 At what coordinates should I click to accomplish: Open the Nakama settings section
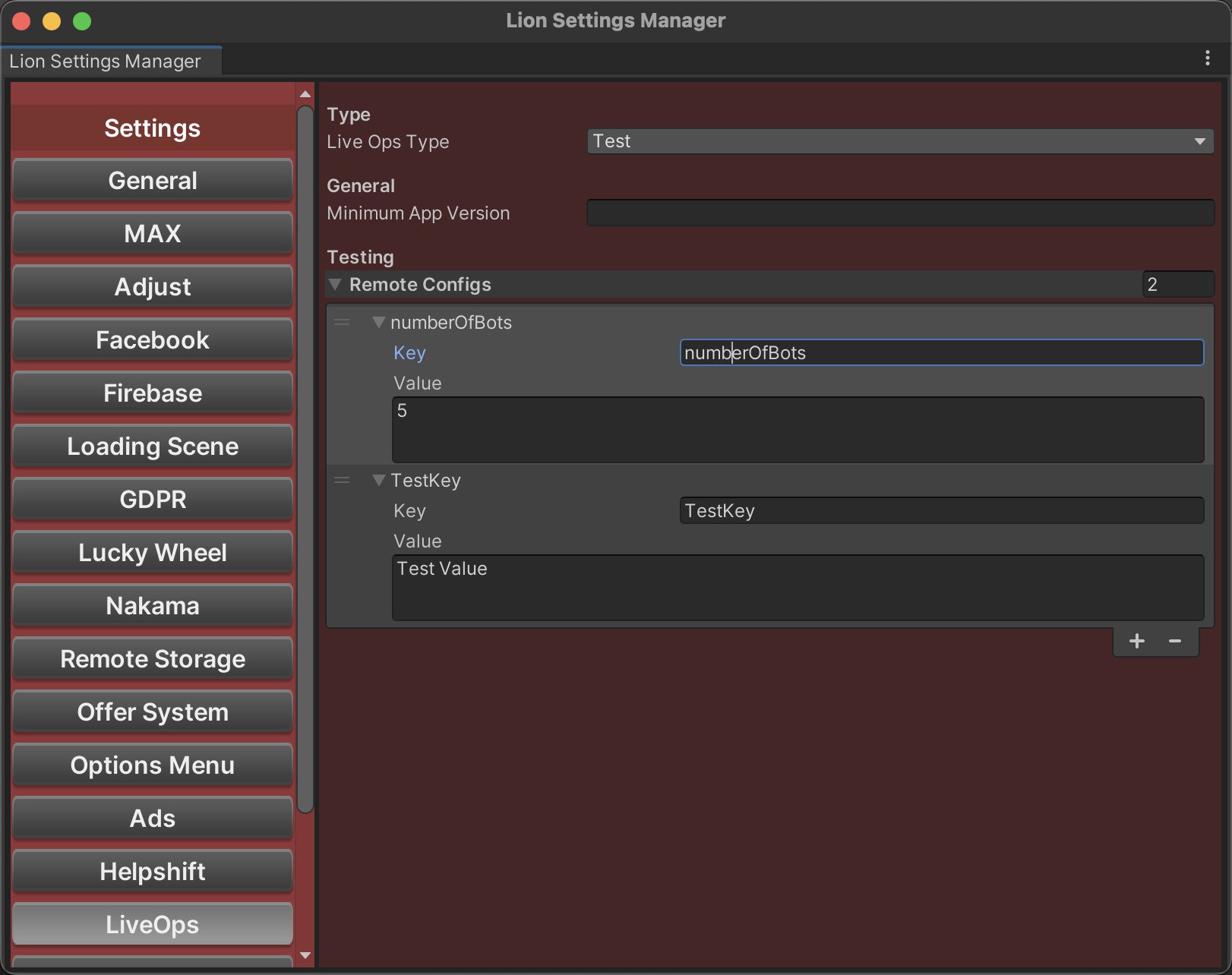point(153,606)
